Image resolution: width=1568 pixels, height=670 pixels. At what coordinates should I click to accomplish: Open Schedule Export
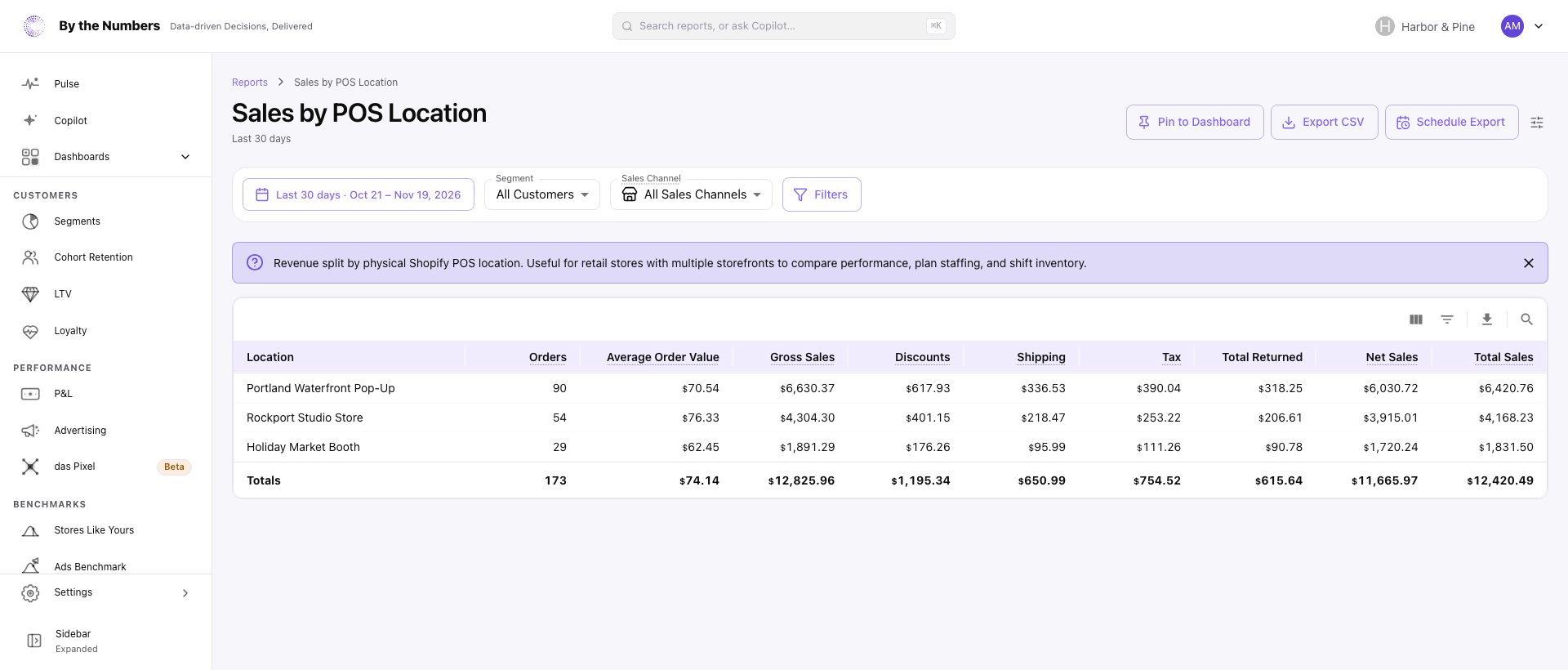tap(1451, 122)
